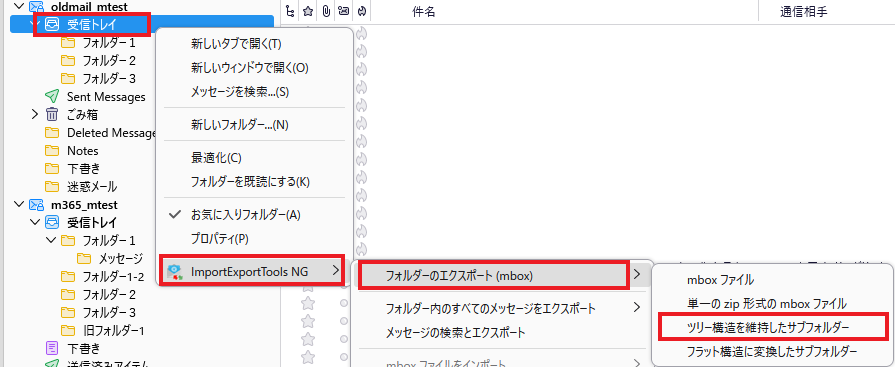The width and height of the screenshot is (895, 367).
Task: Collapse フォルダー1 under m365_mtest
Action: pos(51,240)
